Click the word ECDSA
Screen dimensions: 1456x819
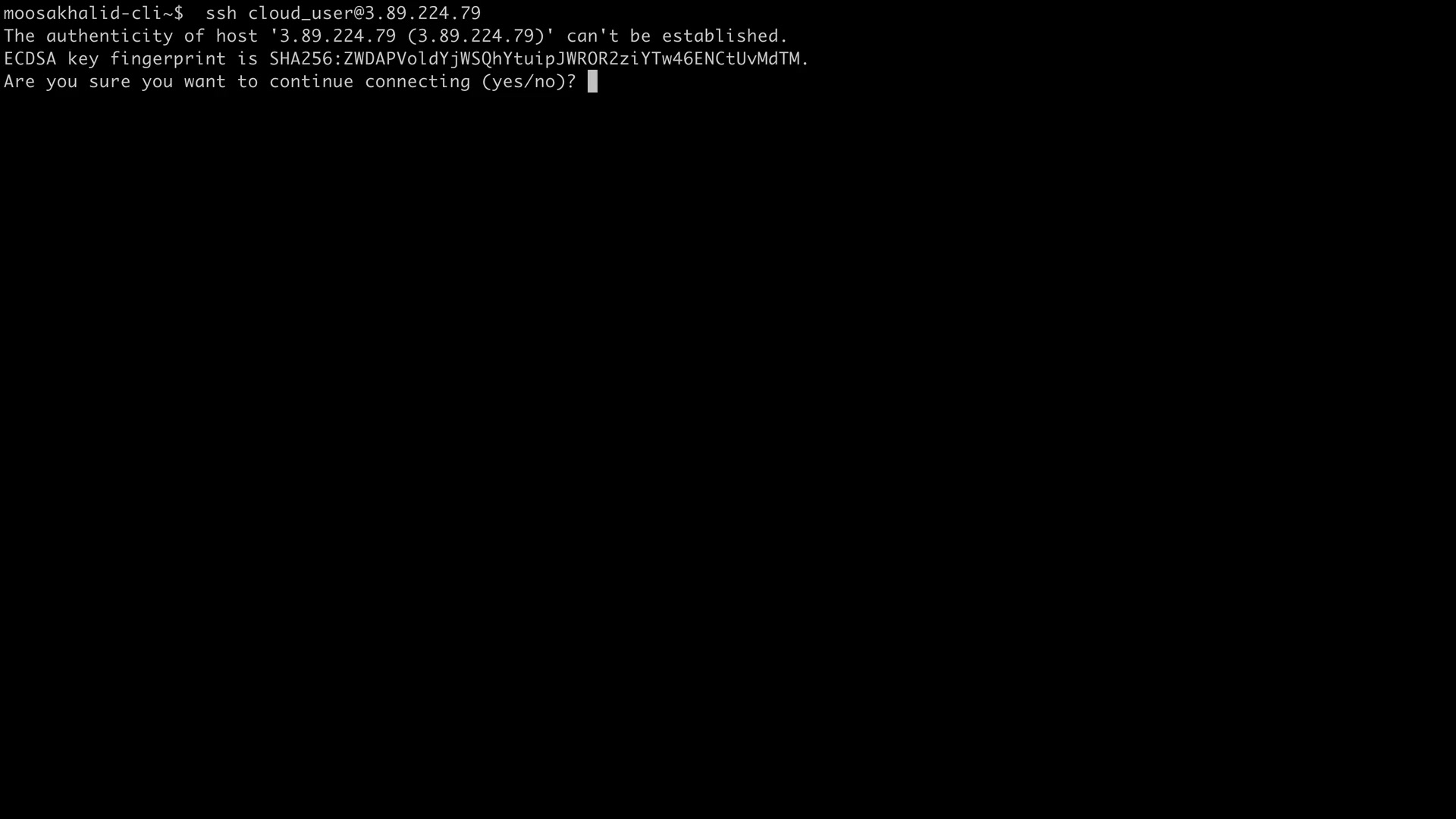pyautogui.click(x=30, y=59)
